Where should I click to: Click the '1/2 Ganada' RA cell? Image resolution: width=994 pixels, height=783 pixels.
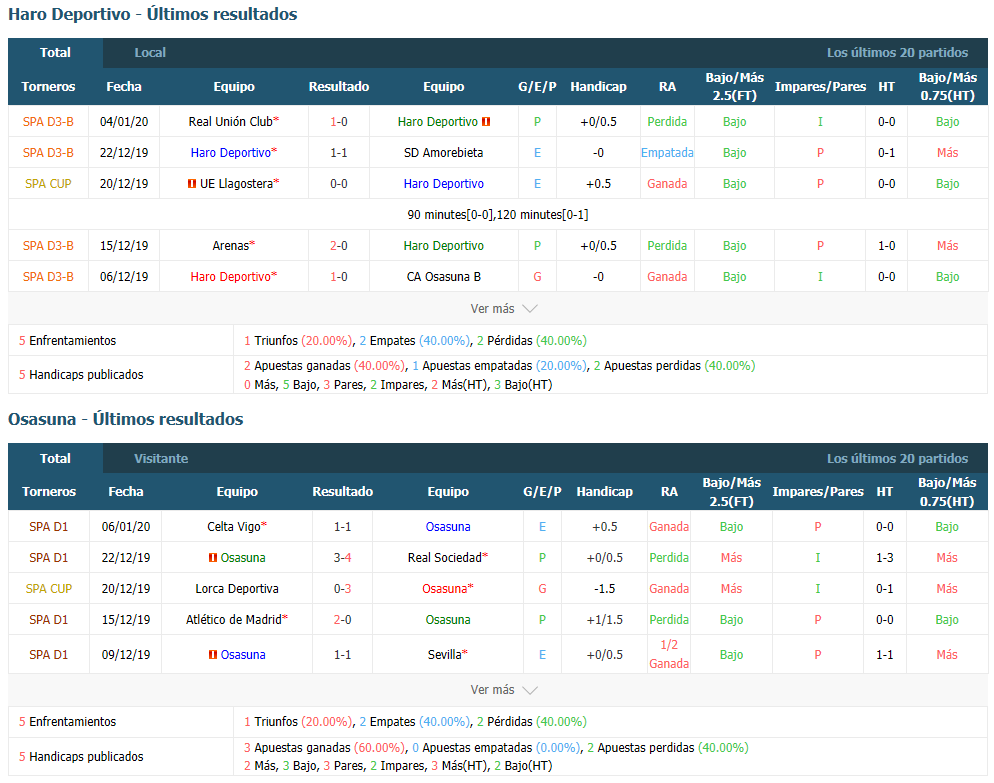click(669, 654)
